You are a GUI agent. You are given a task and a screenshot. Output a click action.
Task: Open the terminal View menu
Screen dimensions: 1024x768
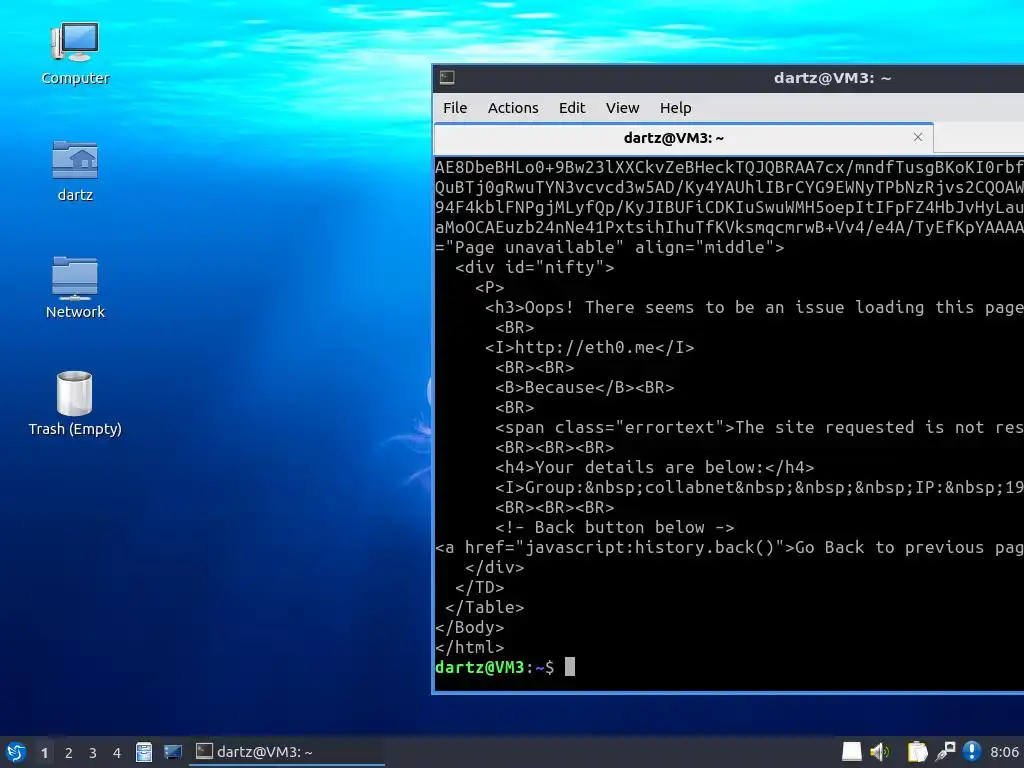pyautogui.click(x=622, y=108)
